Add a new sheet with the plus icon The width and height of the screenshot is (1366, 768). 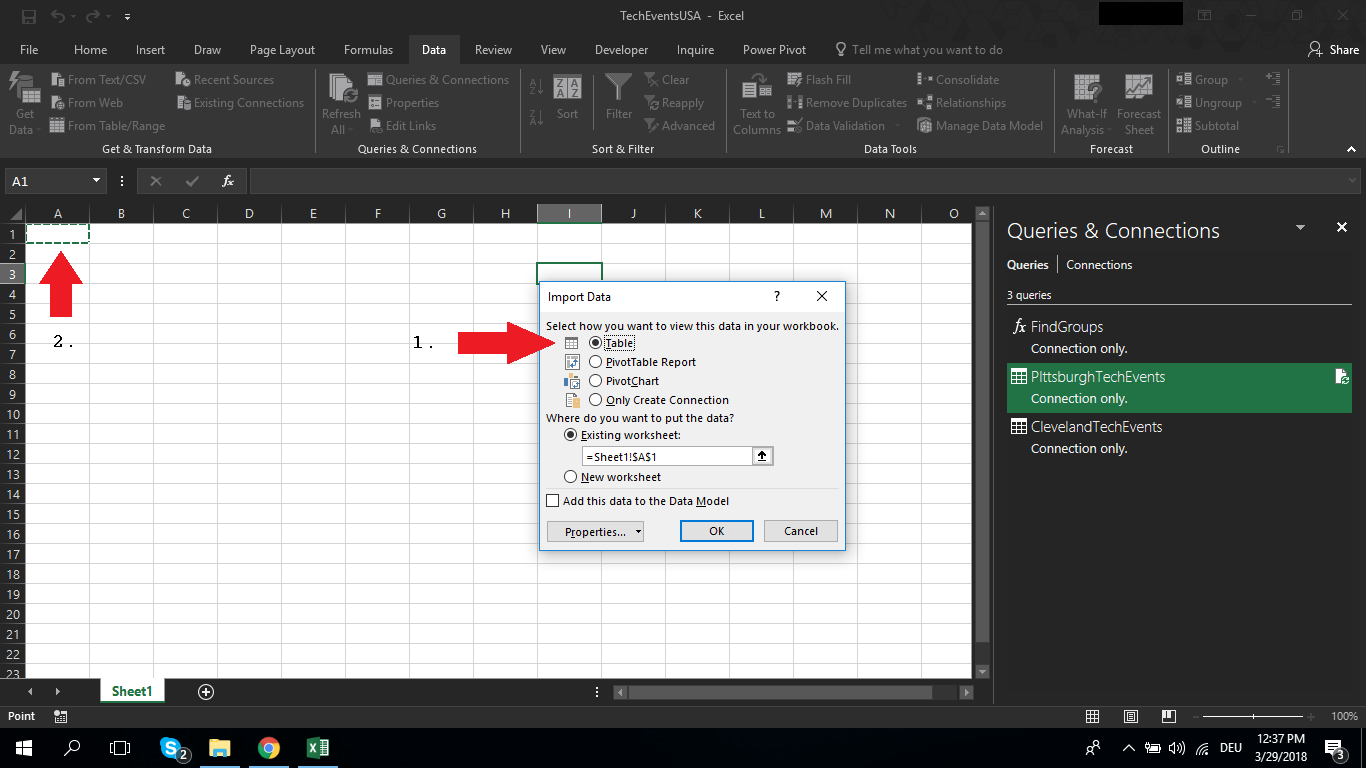click(206, 692)
